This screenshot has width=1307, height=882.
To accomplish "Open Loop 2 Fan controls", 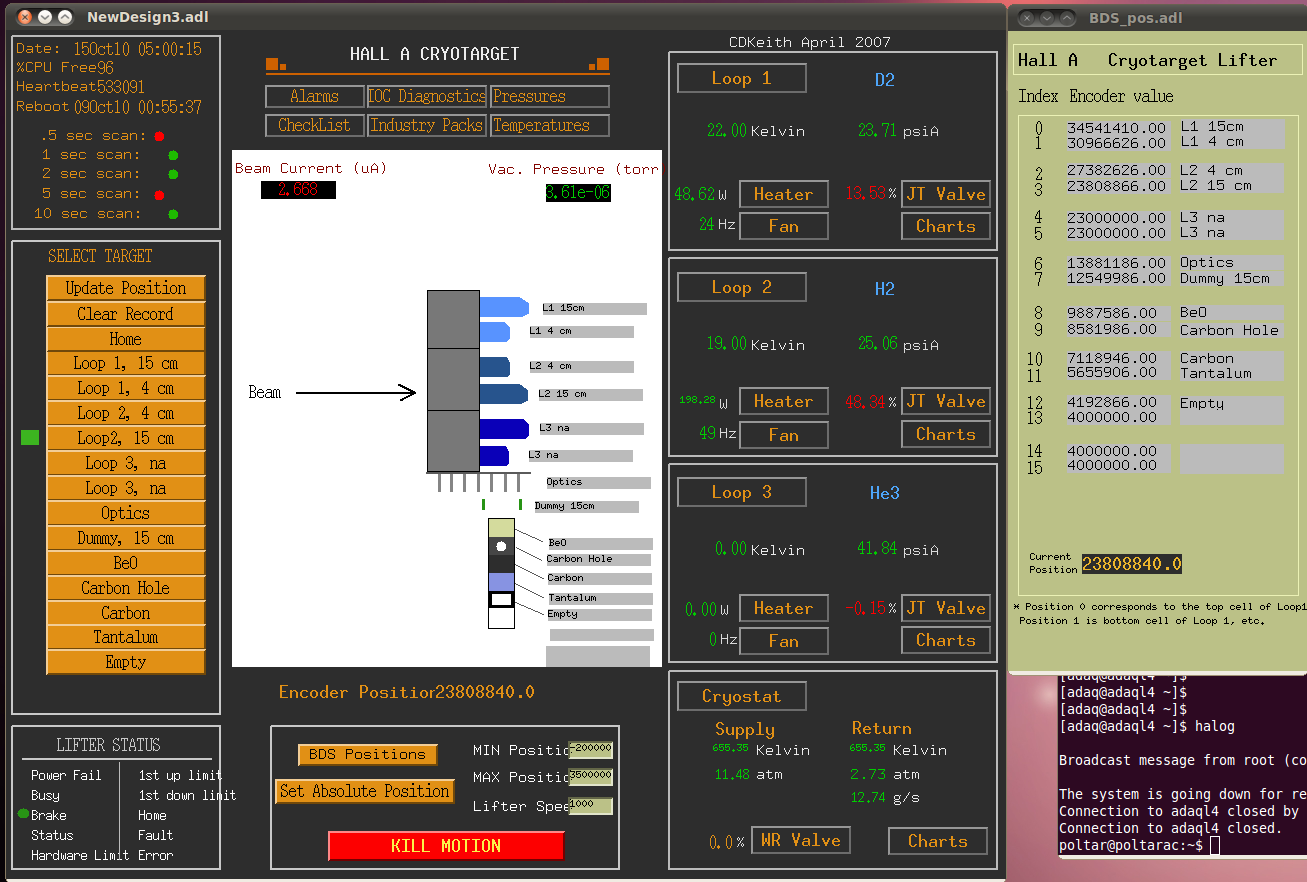I will pos(783,435).
